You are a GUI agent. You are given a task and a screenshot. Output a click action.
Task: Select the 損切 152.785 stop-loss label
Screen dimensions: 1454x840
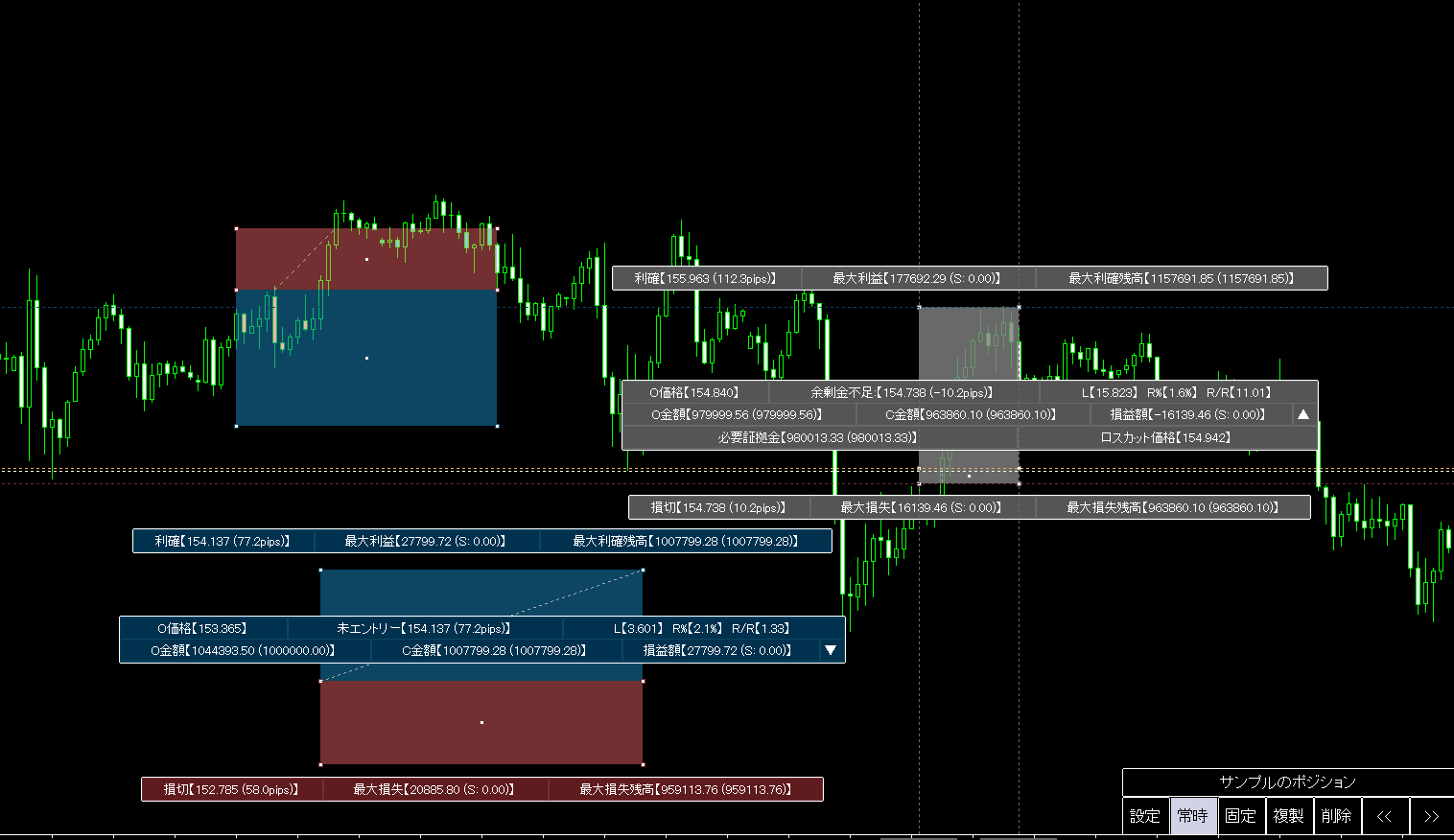(231, 789)
